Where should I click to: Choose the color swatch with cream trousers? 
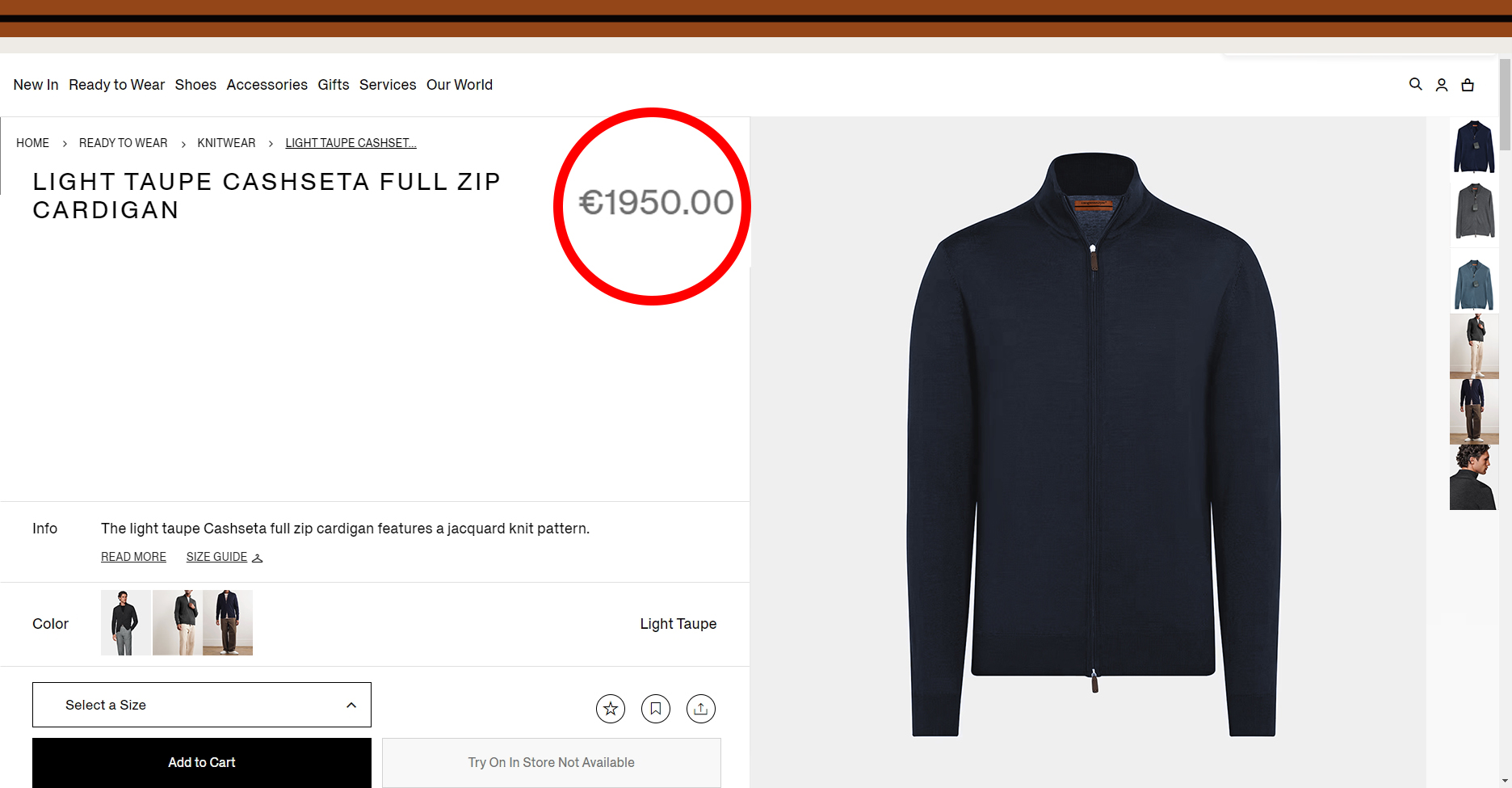(177, 622)
